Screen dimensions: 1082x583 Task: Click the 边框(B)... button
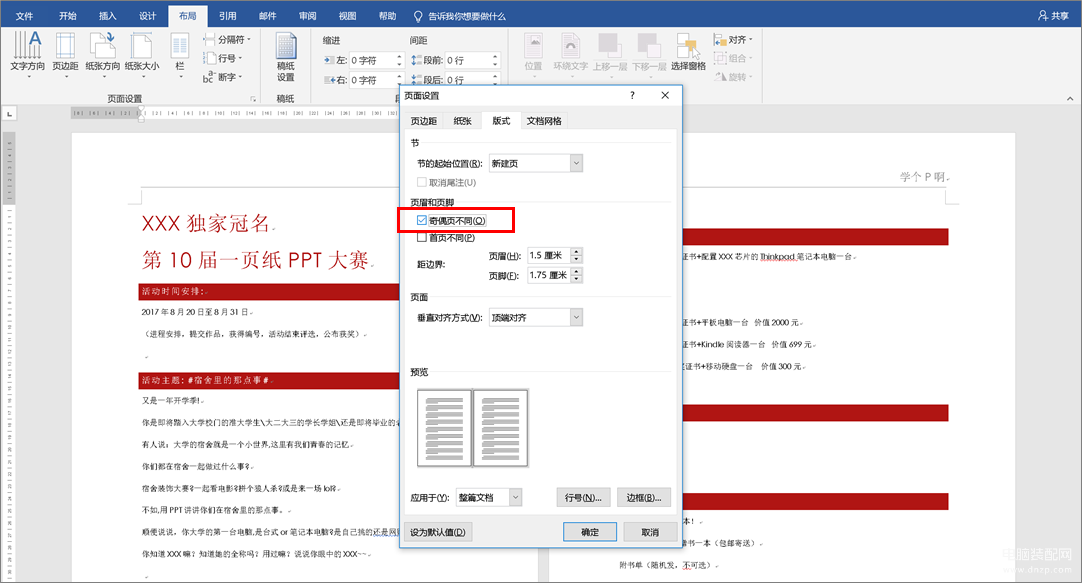click(x=644, y=497)
